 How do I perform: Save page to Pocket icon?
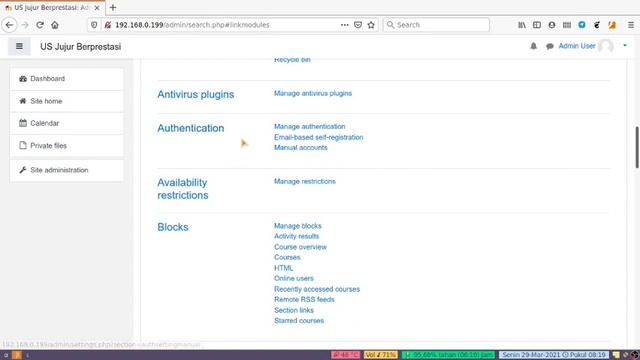[358, 25]
